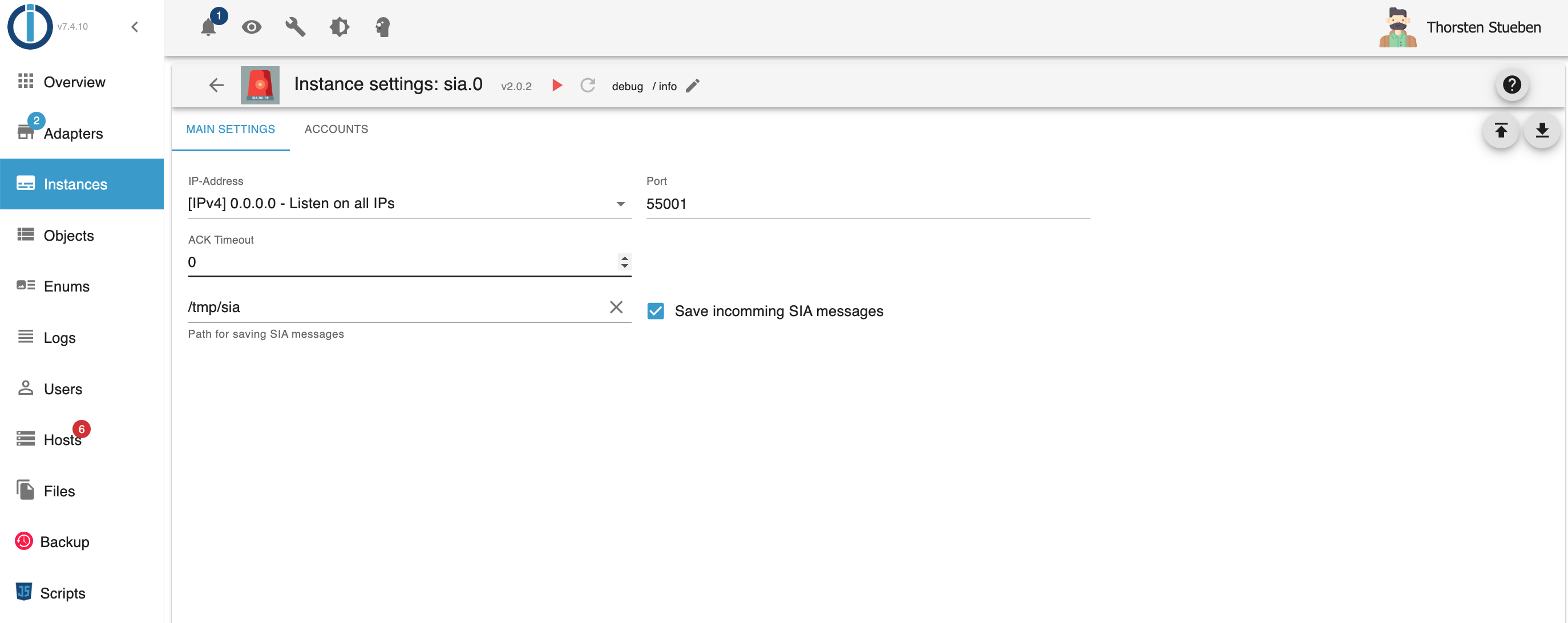Clear the /tmp/sia path with the X
Viewport: 1568px width, 623px height.
coord(616,308)
